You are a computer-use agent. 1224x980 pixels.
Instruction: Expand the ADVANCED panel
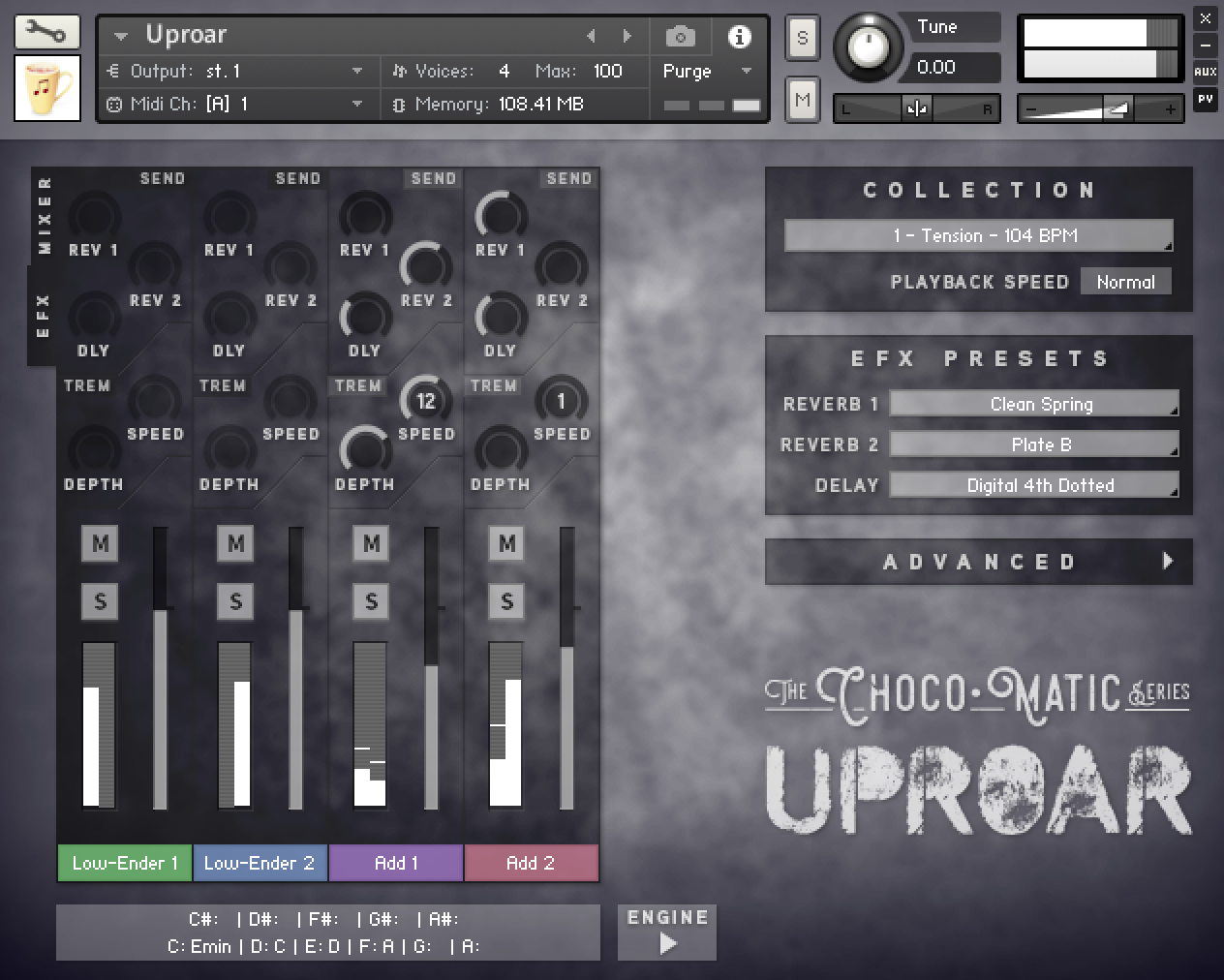(979, 562)
